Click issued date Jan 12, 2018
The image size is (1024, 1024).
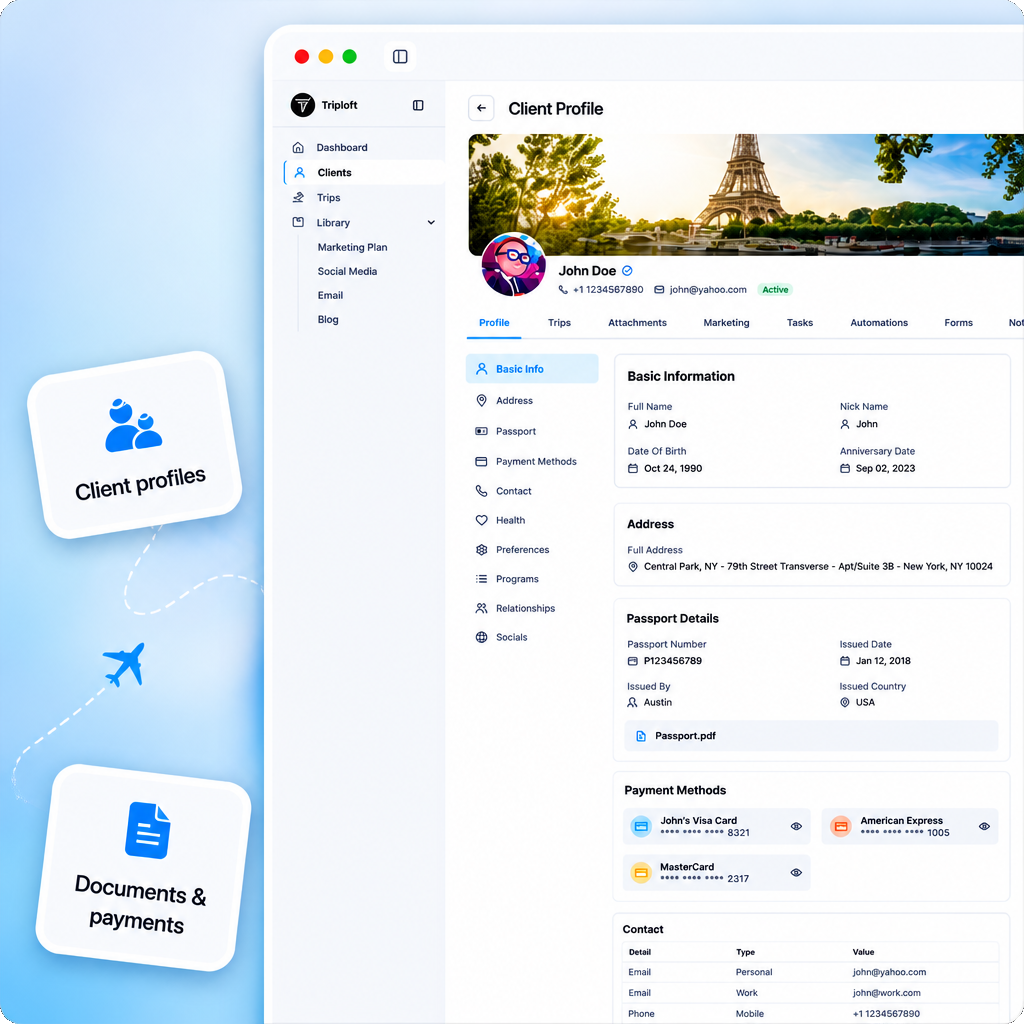pyautogui.click(x=883, y=661)
